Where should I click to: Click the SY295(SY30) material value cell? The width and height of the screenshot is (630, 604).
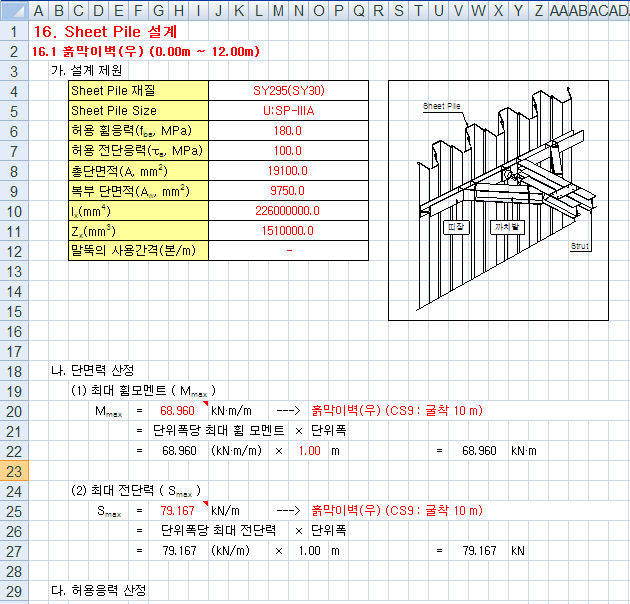pyautogui.click(x=288, y=90)
